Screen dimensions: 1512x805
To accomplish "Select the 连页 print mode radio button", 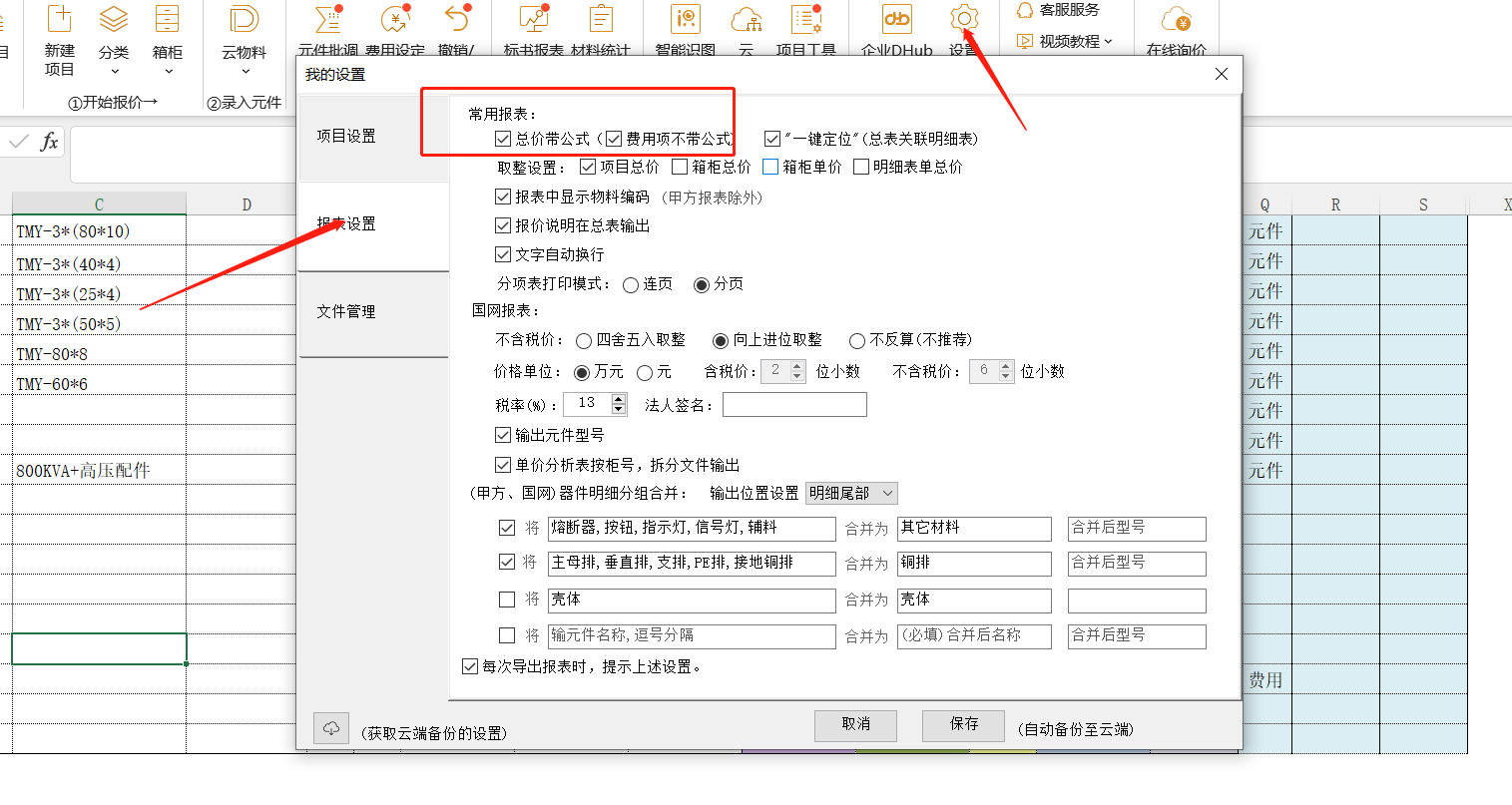I will click(631, 285).
